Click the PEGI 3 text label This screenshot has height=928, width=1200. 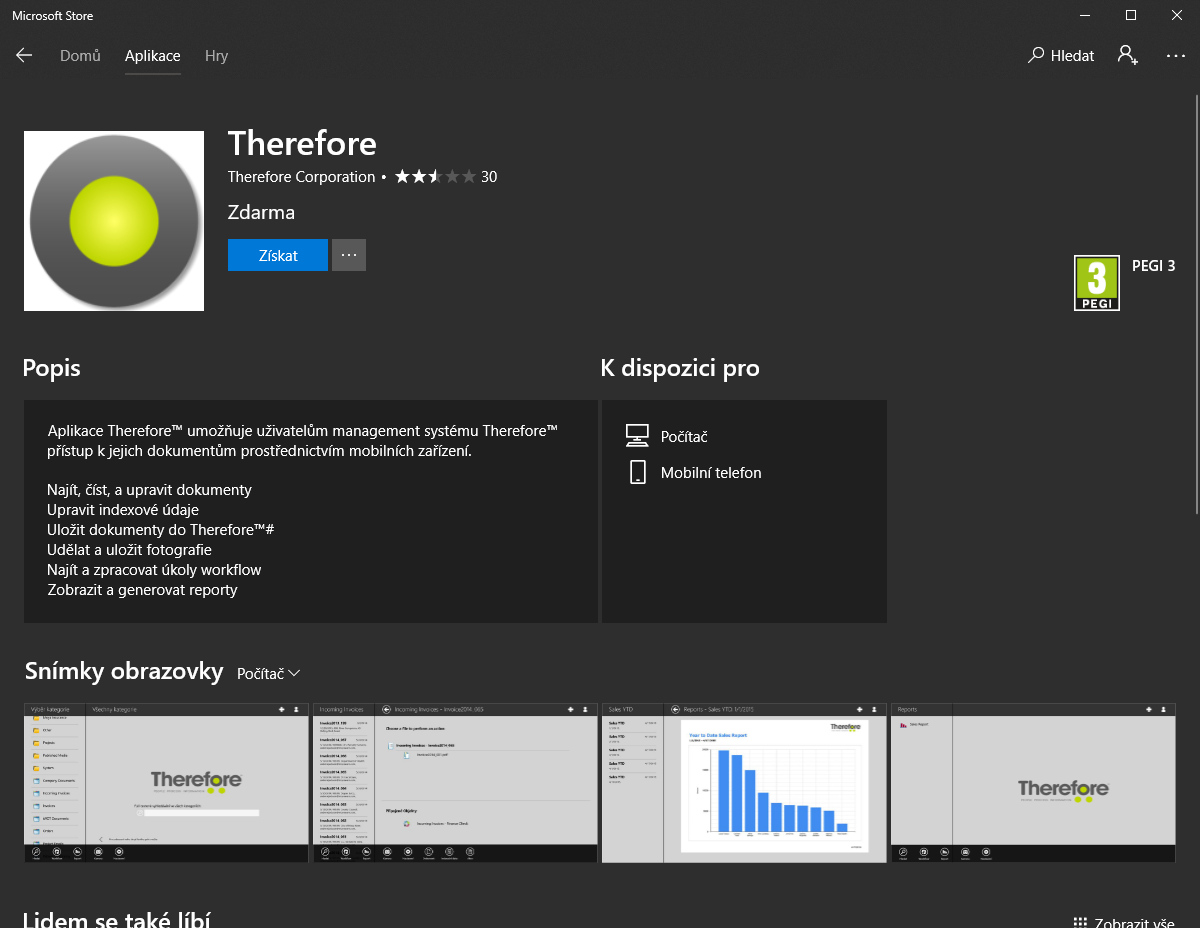click(x=1153, y=266)
